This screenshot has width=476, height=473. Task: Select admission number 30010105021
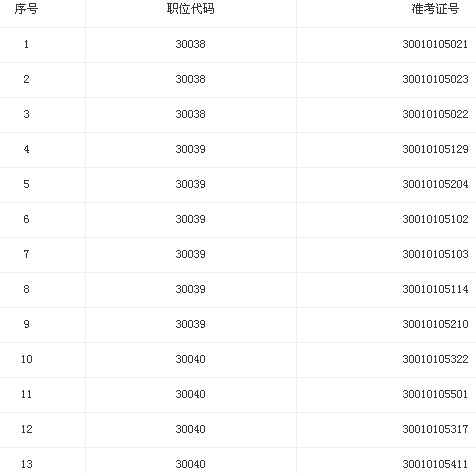click(x=435, y=44)
